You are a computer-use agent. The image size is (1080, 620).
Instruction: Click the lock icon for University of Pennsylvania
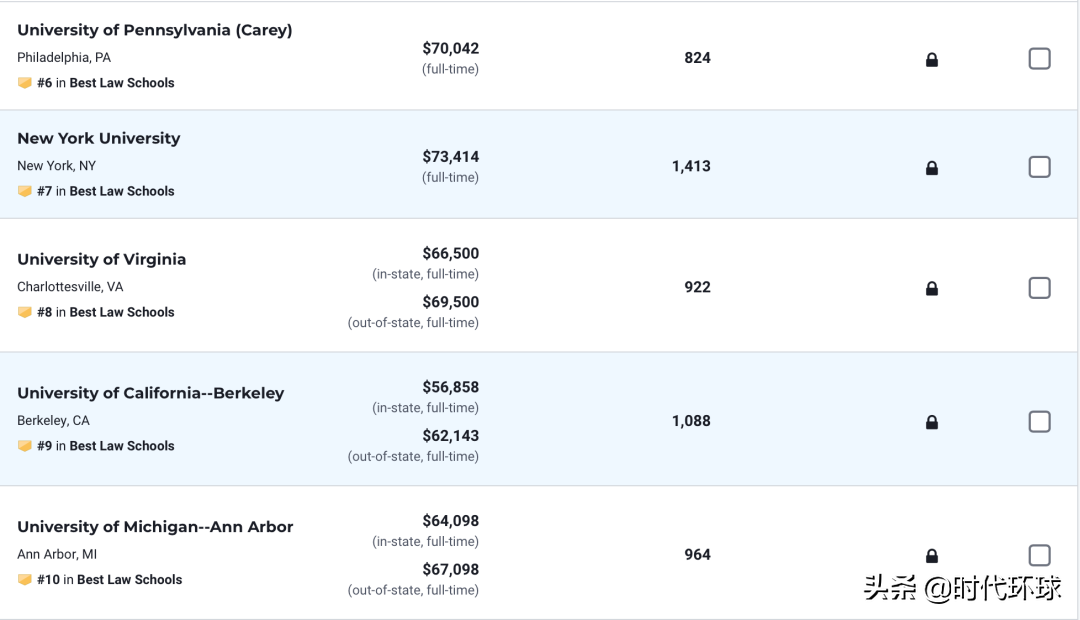point(932,60)
